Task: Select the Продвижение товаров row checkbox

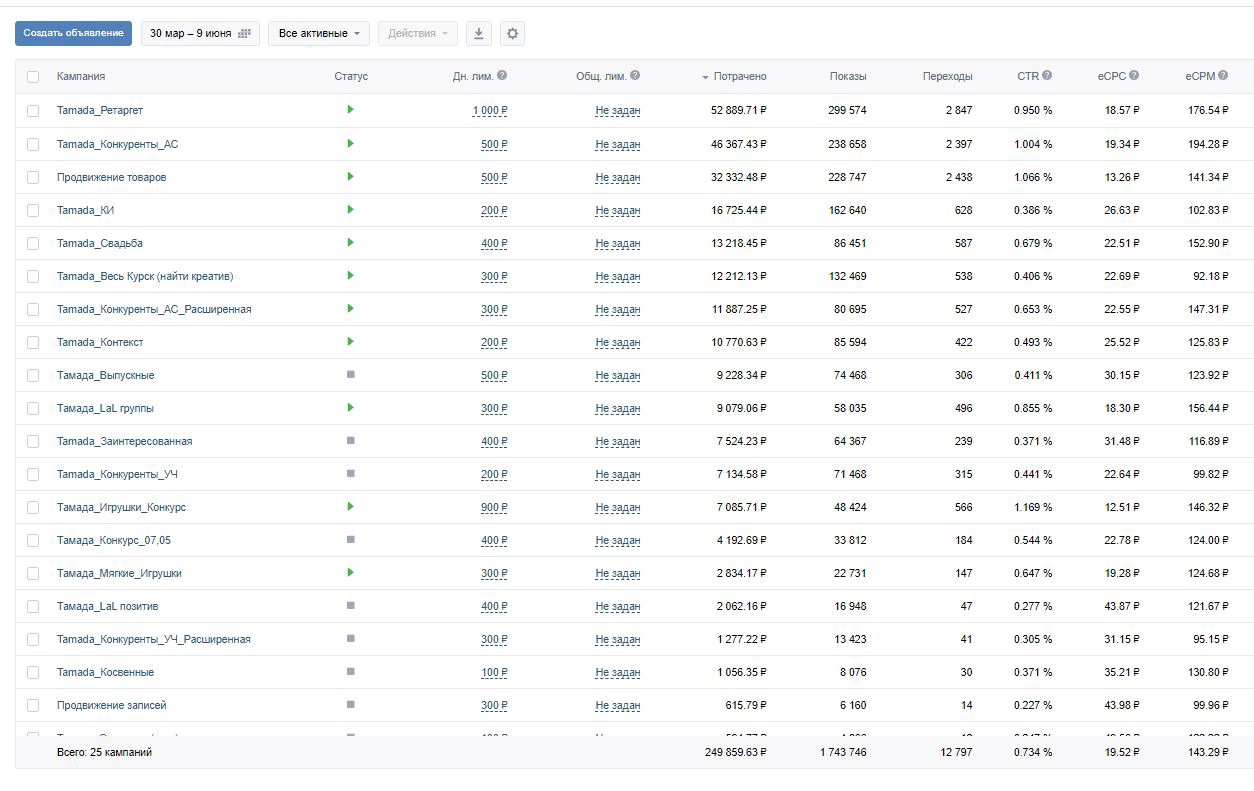Action: click(33, 177)
